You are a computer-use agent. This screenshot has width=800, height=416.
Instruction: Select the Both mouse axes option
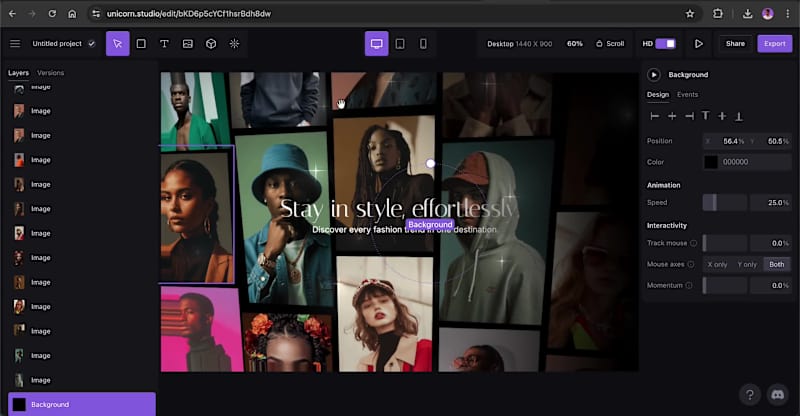[777, 264]
